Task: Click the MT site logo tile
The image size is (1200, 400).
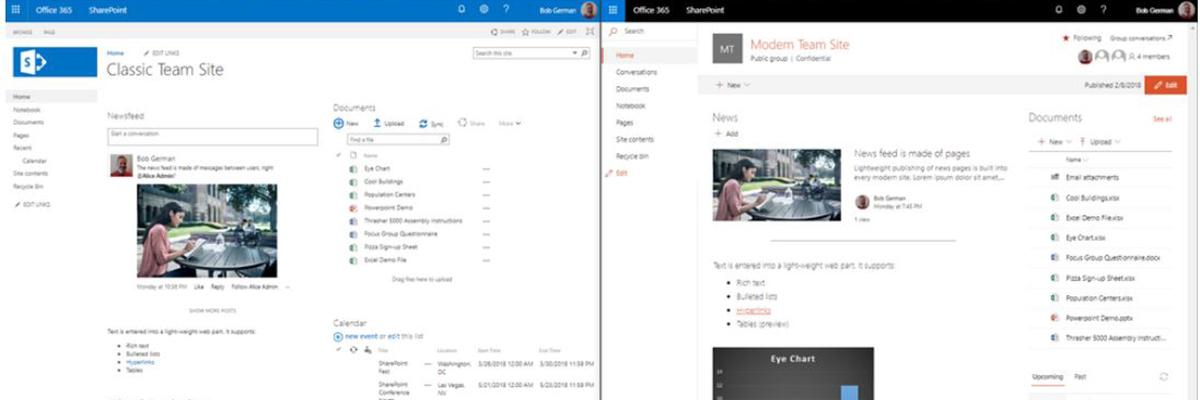Action: [726, 49]
